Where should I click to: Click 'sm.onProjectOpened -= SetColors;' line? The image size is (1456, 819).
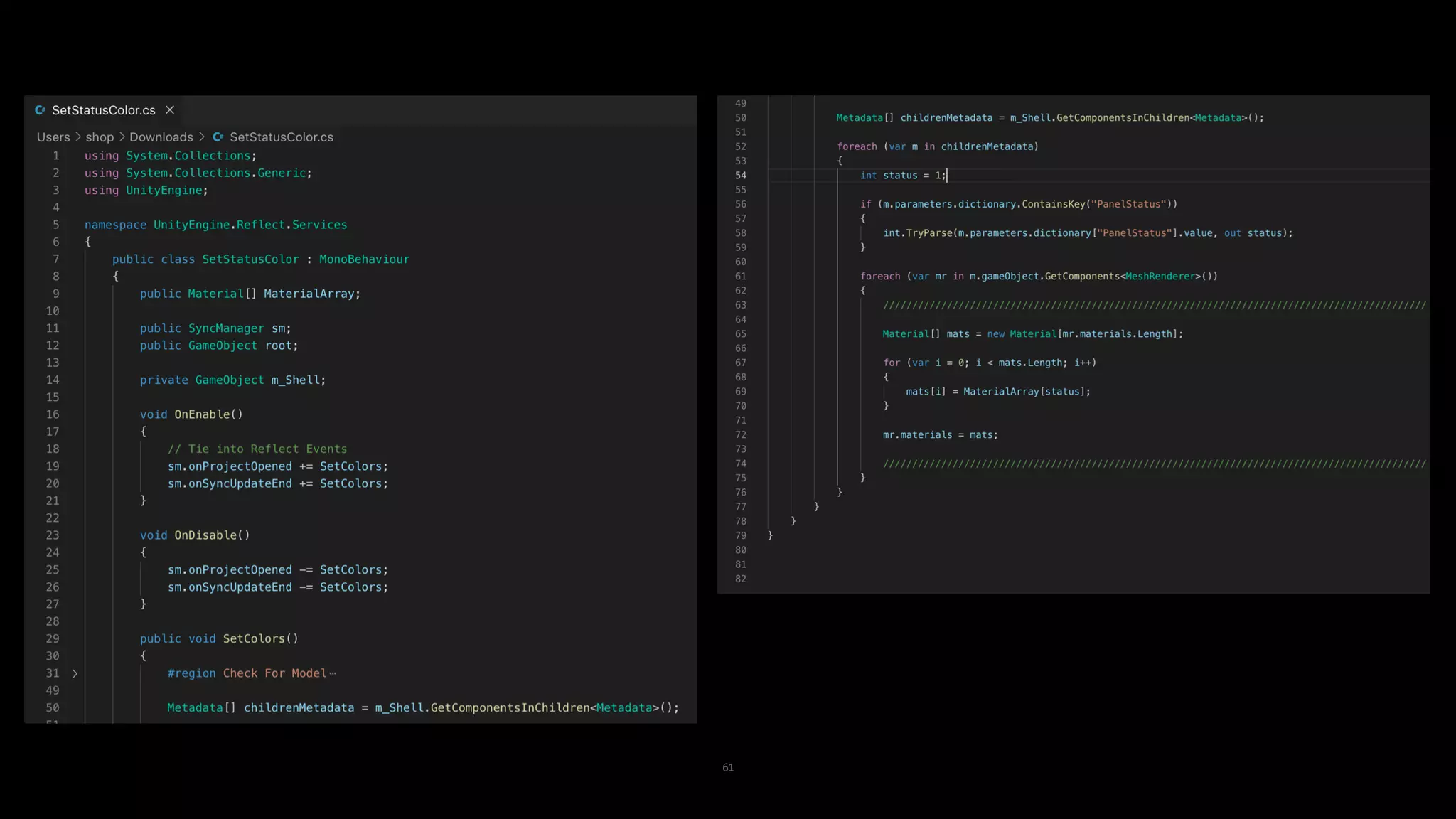coord(278,570)
